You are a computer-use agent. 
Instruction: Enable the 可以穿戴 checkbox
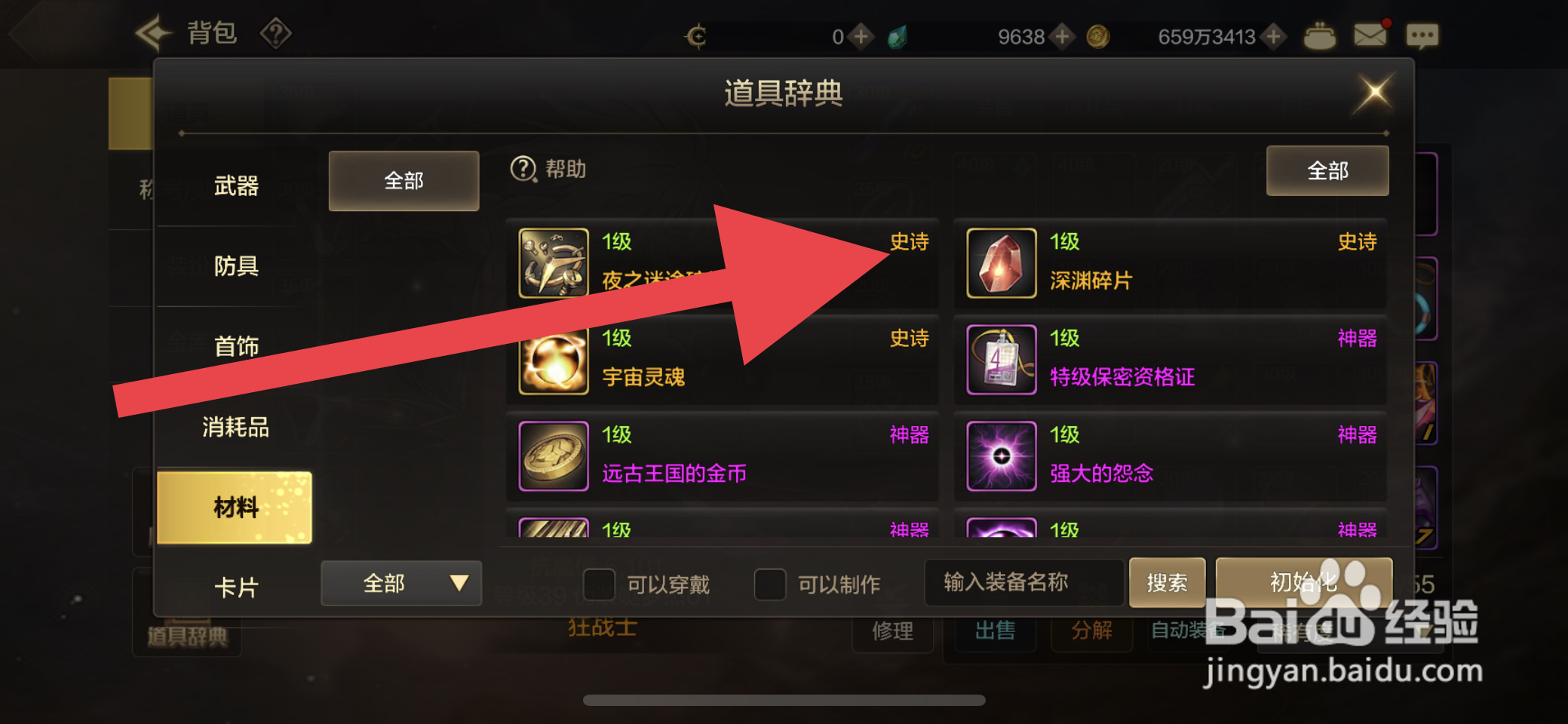599,584
